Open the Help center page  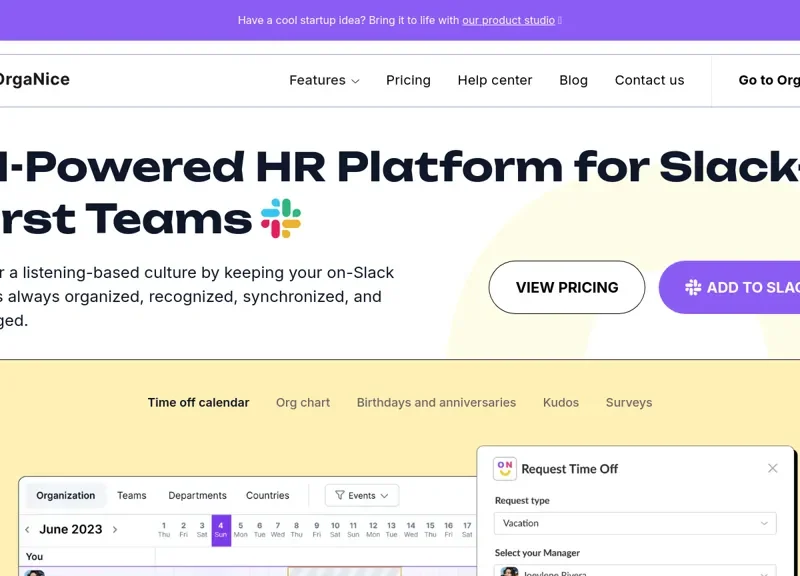(495, 81)
